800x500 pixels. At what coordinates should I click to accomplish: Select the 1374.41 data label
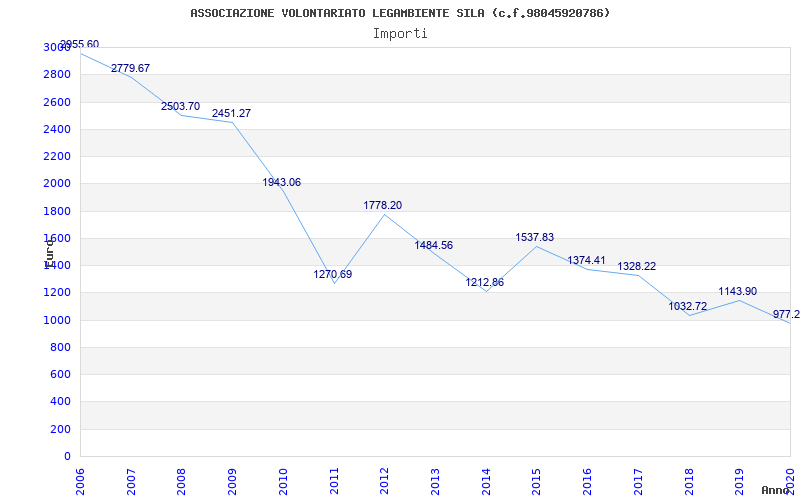586,261
